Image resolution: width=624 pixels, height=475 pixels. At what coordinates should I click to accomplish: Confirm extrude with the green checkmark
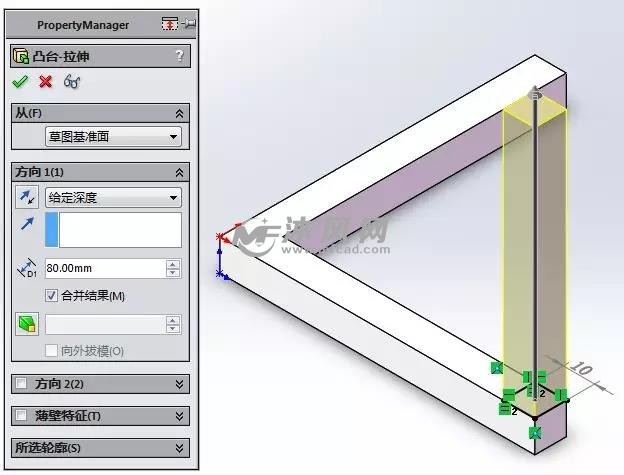click(x=20, y=82)
